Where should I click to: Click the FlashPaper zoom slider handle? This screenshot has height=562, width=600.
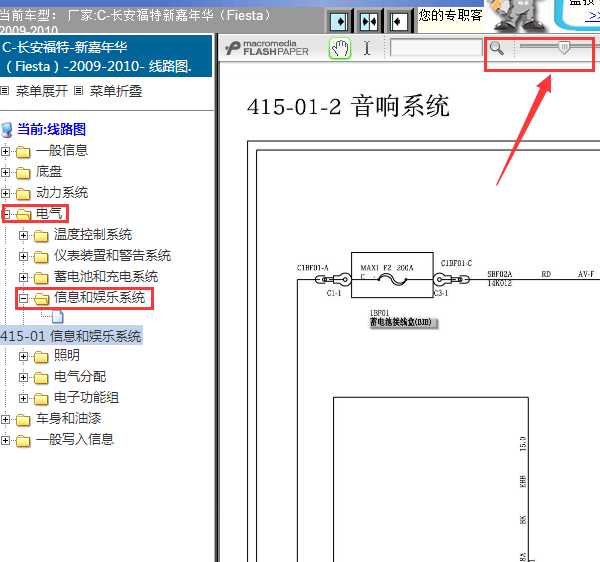(x=564, y=47)
